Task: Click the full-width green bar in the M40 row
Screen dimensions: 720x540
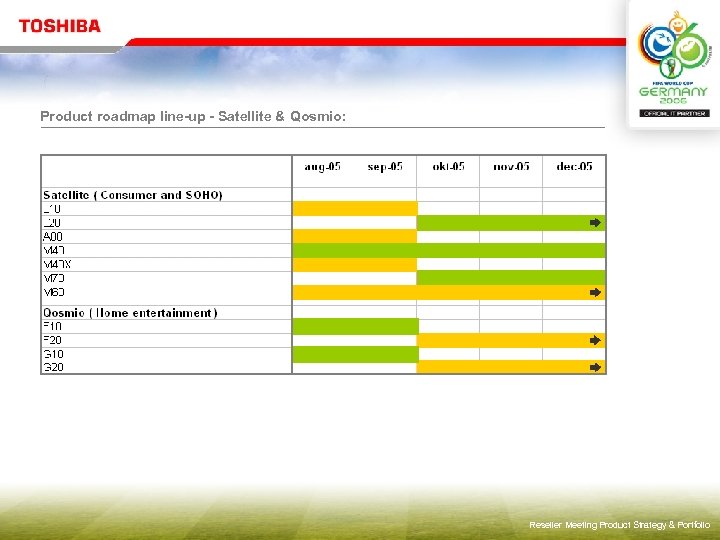Action: 449,250
